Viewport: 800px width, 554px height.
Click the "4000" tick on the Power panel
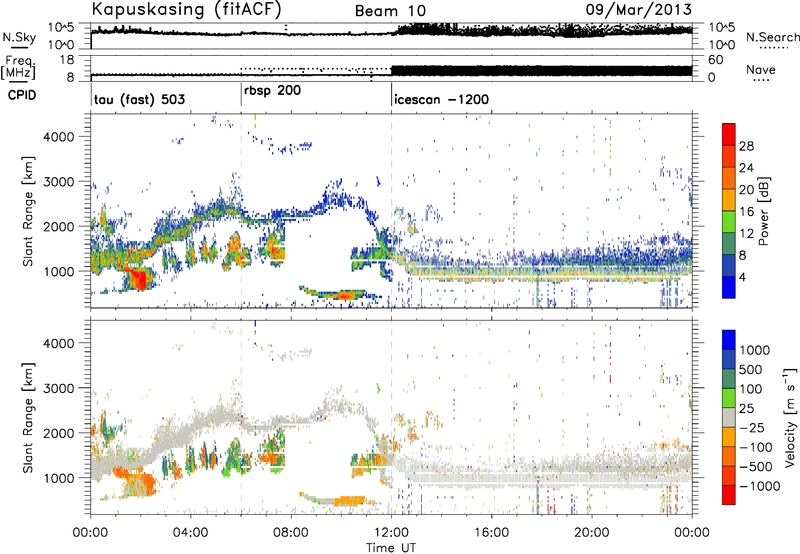[x=59, y=137]
